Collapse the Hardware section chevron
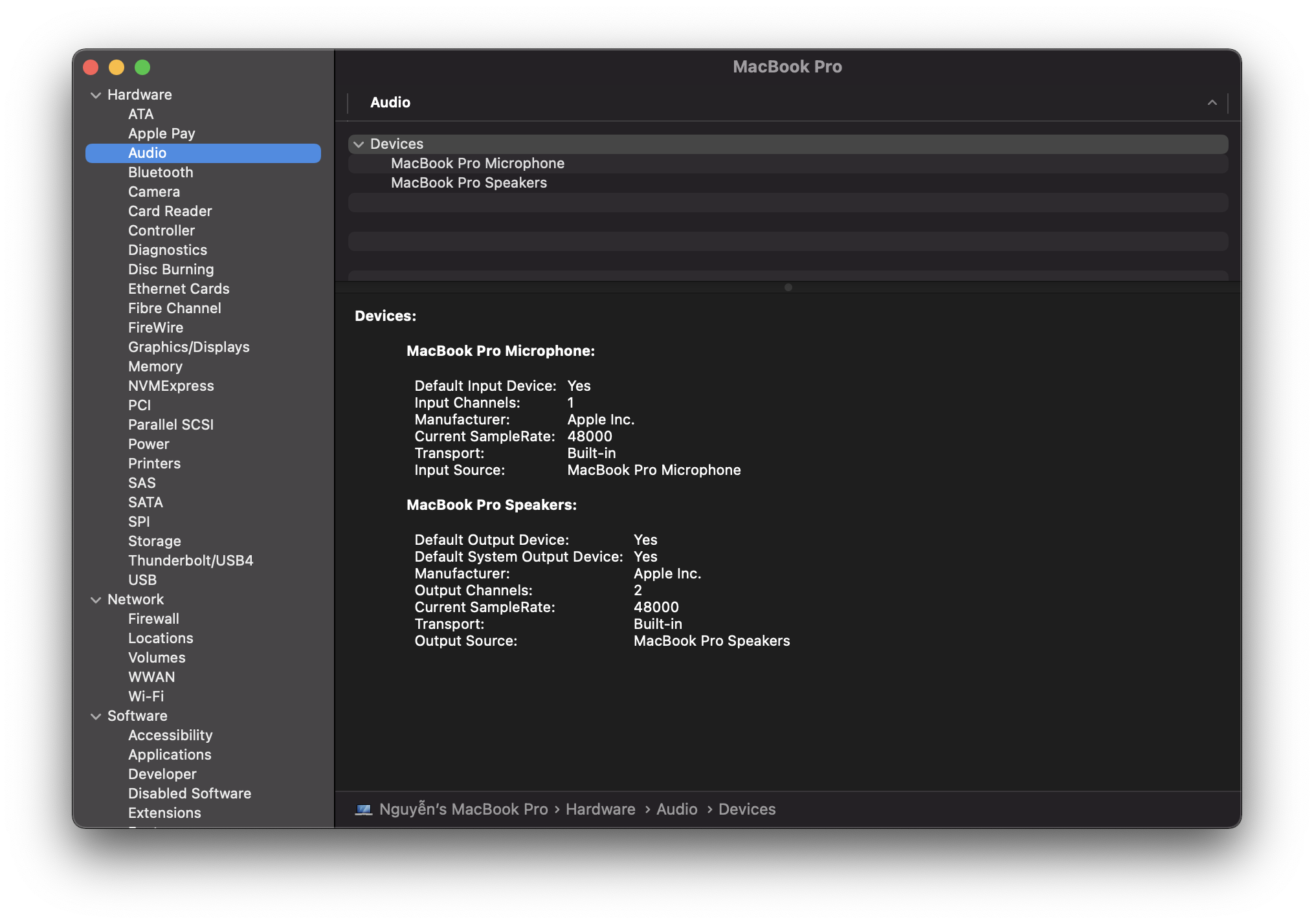The width and height of the screenshot is (1314, 924). [x=96, y=95]
